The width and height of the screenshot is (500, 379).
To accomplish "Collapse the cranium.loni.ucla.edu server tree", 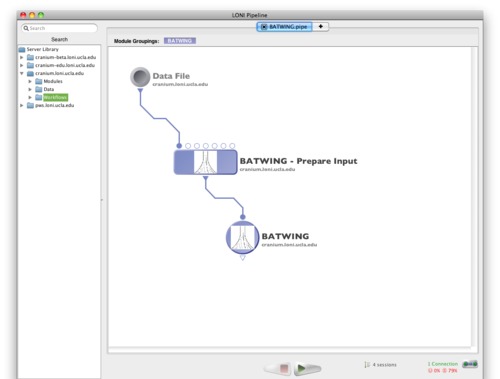I will click(x=22, y=73).
